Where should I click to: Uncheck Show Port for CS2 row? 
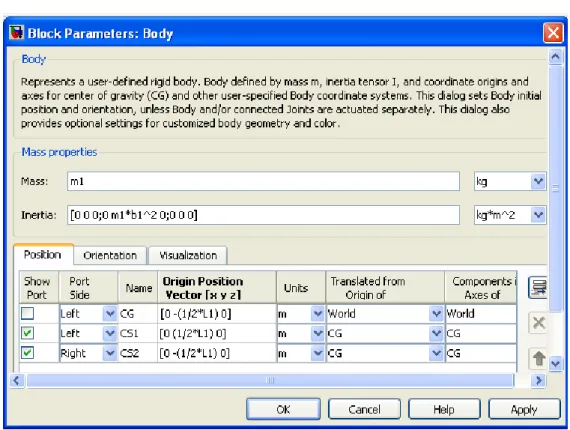click(28, 353)
